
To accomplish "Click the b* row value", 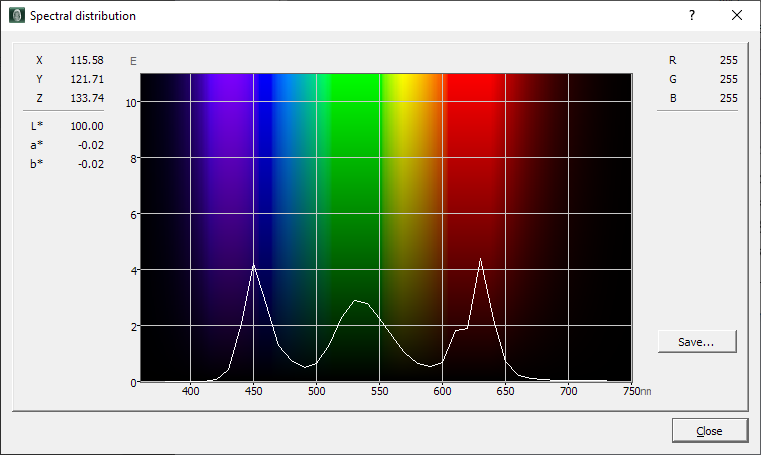I will [93, 164].
